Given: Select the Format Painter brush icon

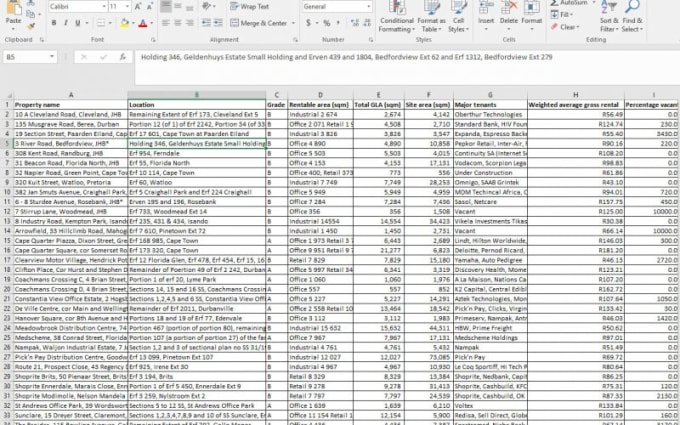Looking at the screenshot, I should coord(30,26).
